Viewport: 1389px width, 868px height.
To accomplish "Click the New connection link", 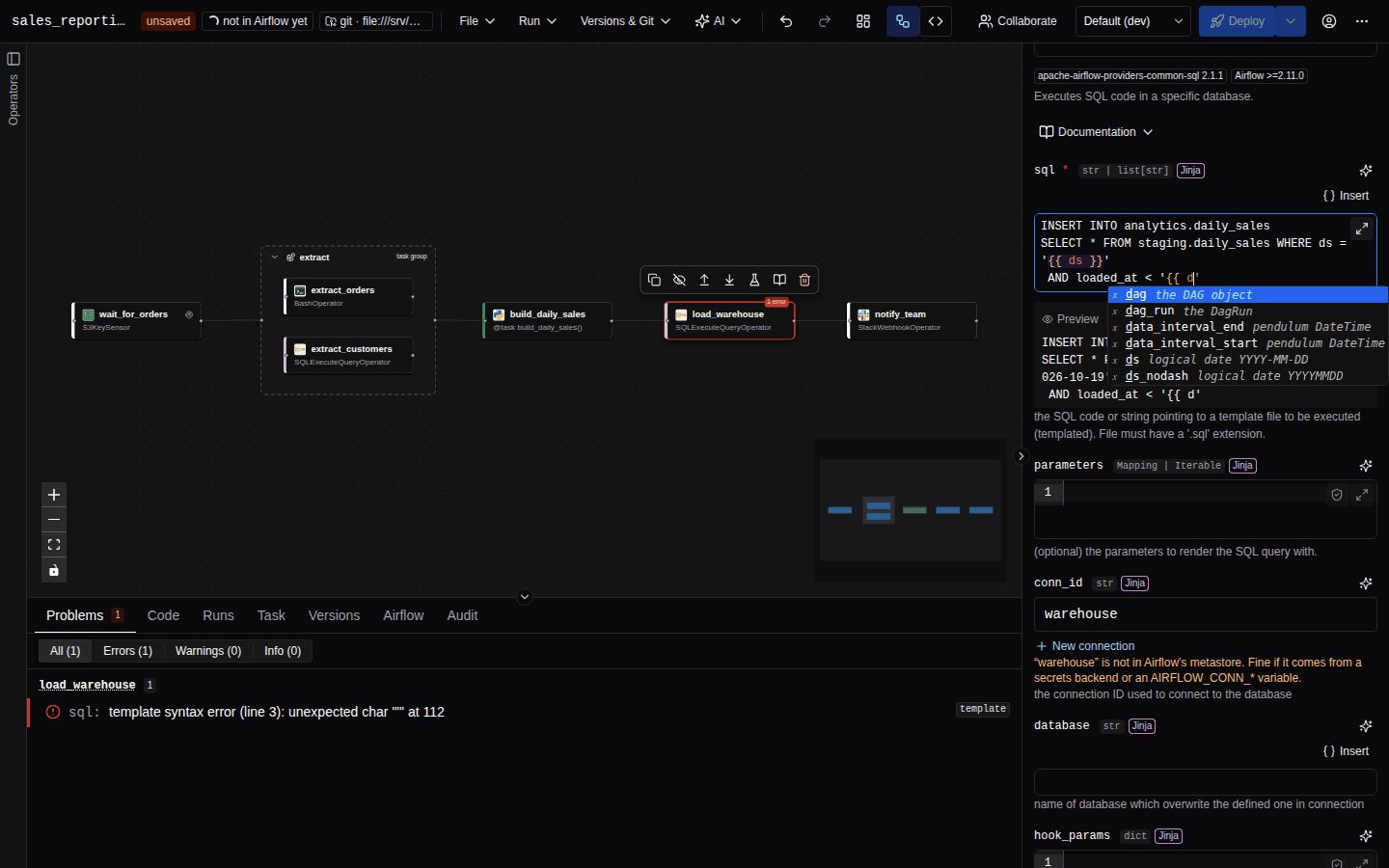I will coord(1085,646).
